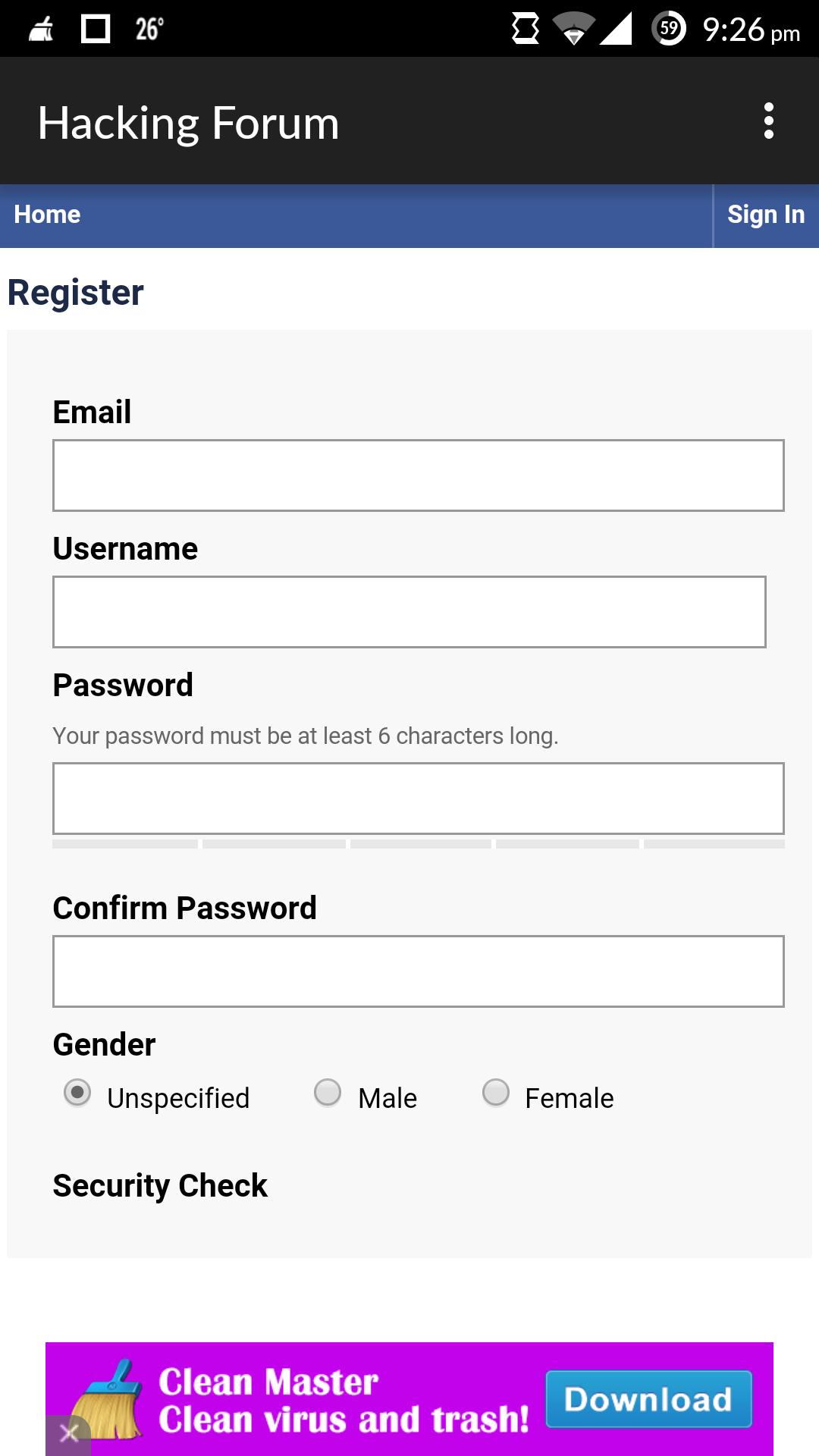Tap the Wi-Fi status icon
This screenshot has height=1456, width=819.
(573, 29)
